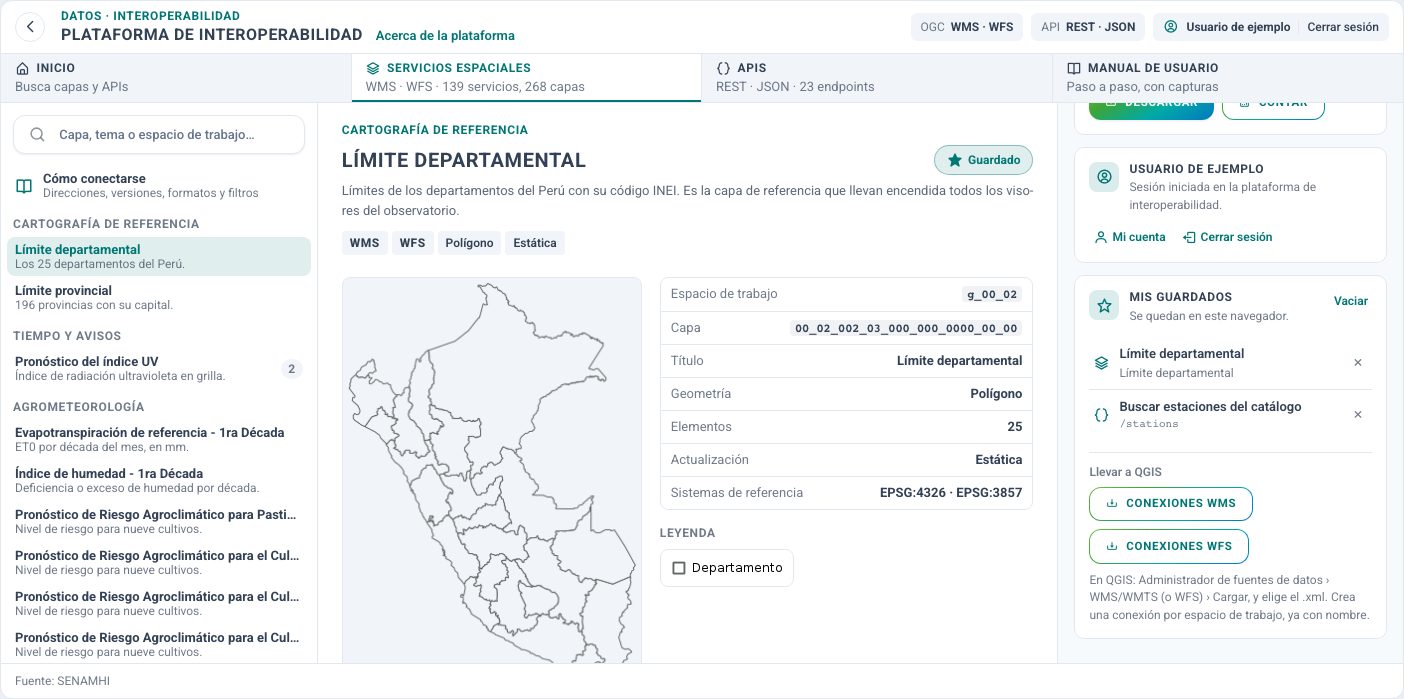Remove Límite departamental from Mis guardados
This screenshot has height=699, width=1404.
pyautogui.click(x=1358, y=363)
